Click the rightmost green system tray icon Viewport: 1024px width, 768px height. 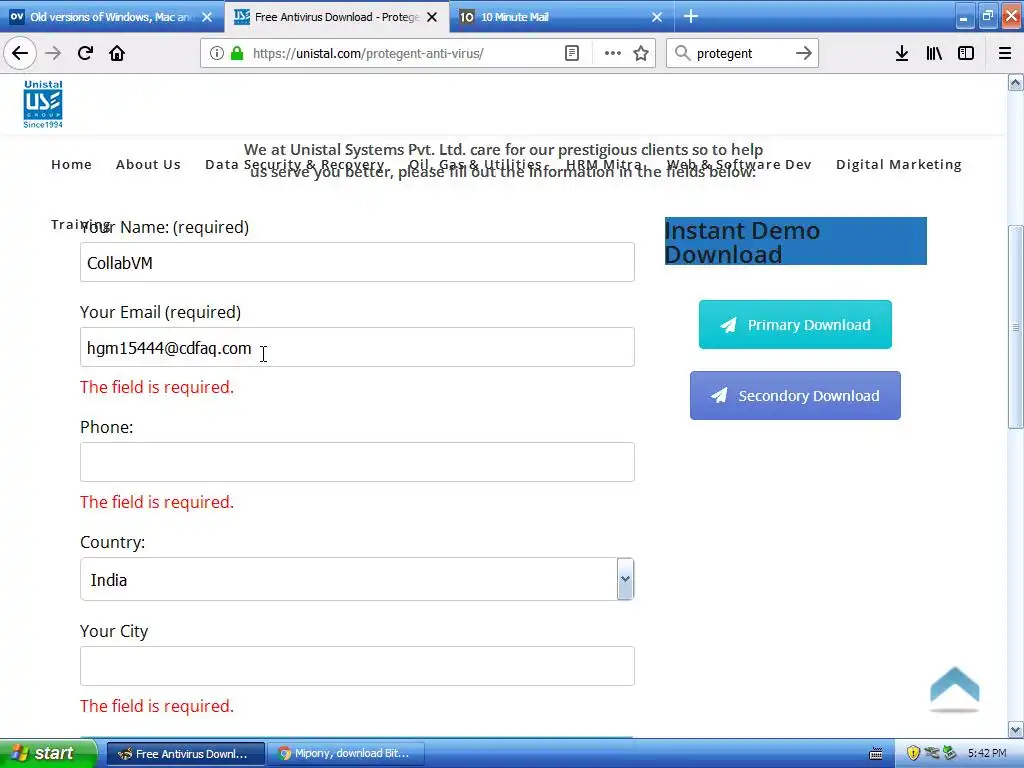tap(950, 753)
